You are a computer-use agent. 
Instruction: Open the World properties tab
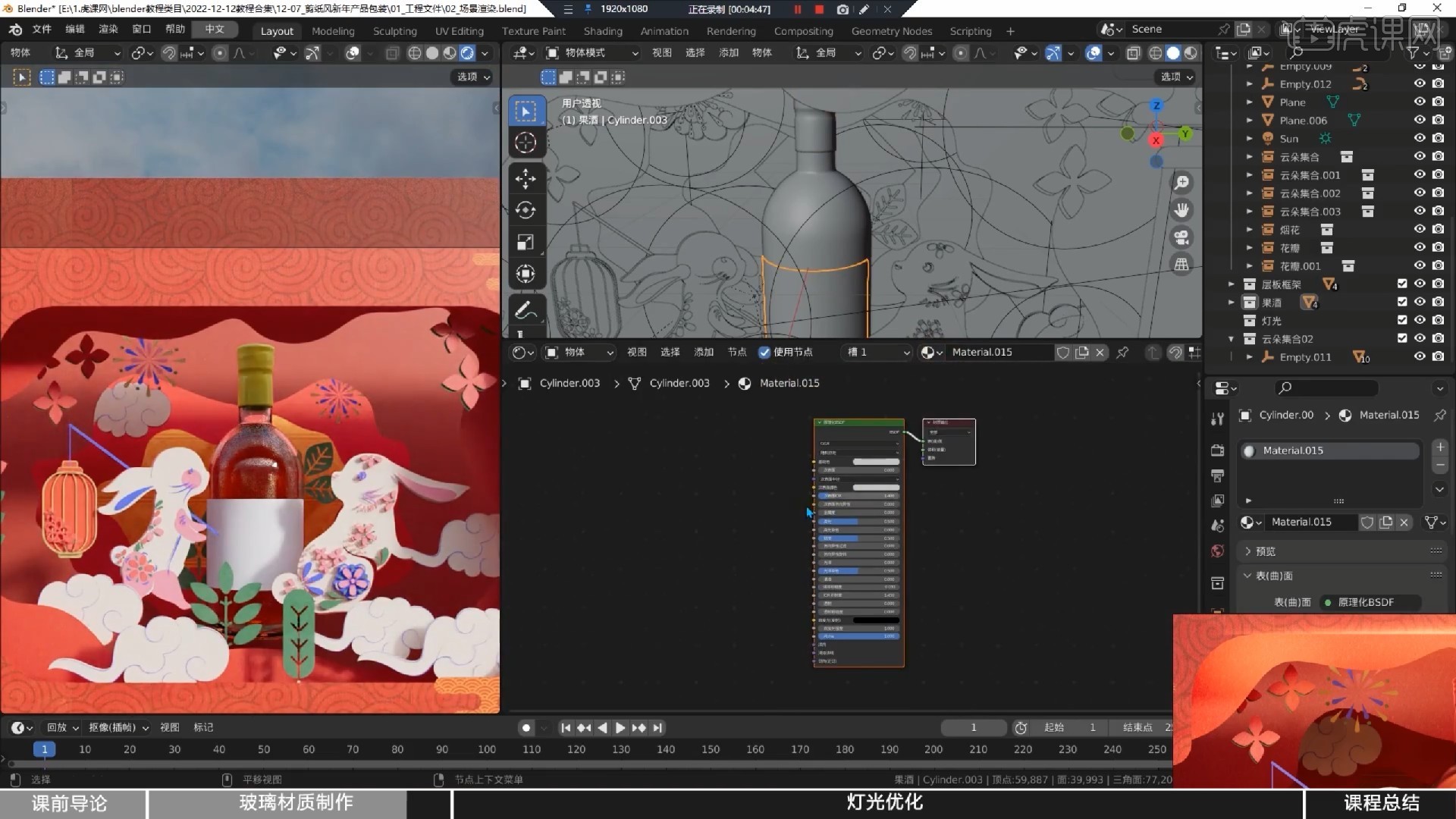point(1218,551)
